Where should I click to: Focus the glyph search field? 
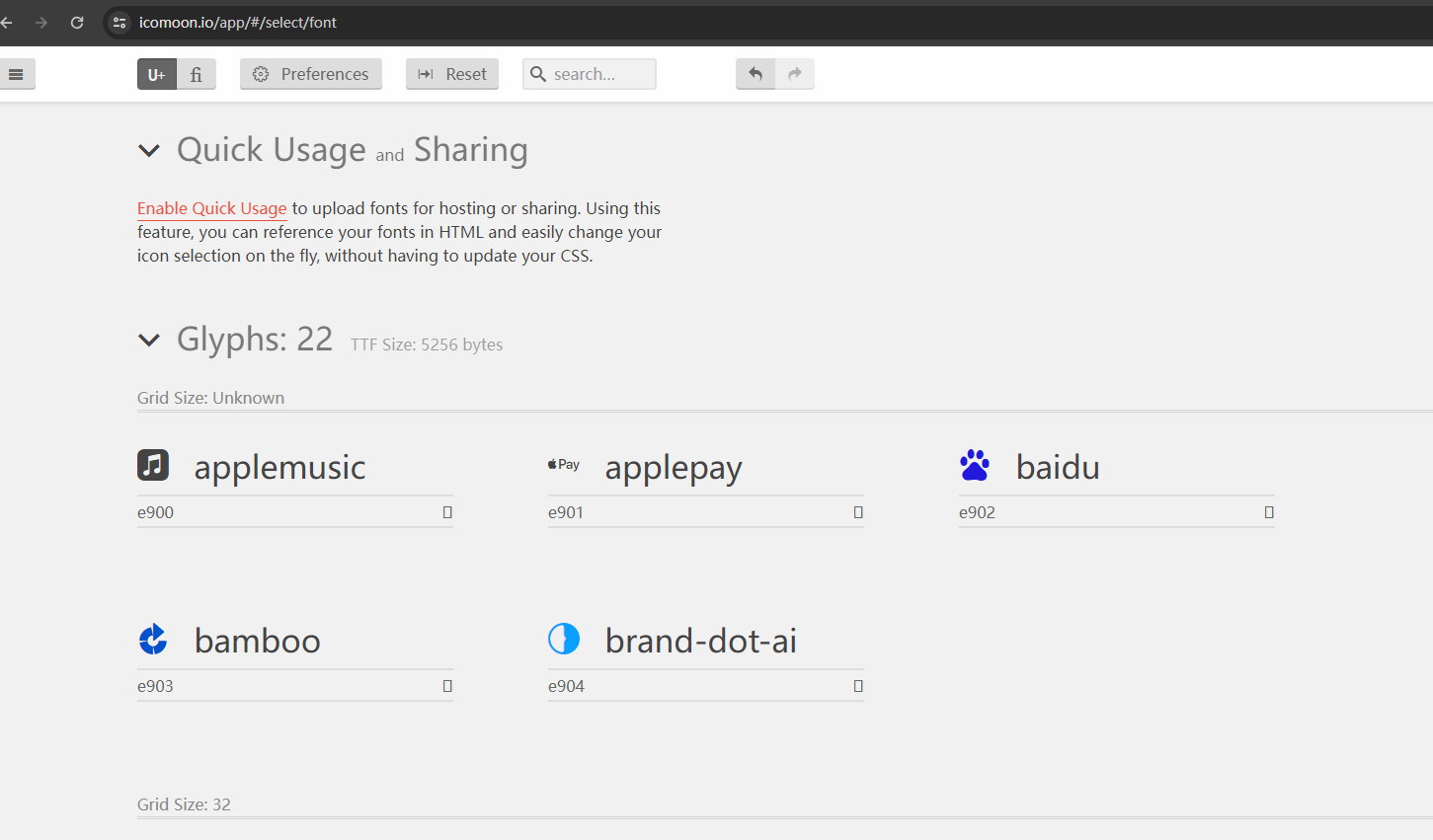[x=590, y=74]
